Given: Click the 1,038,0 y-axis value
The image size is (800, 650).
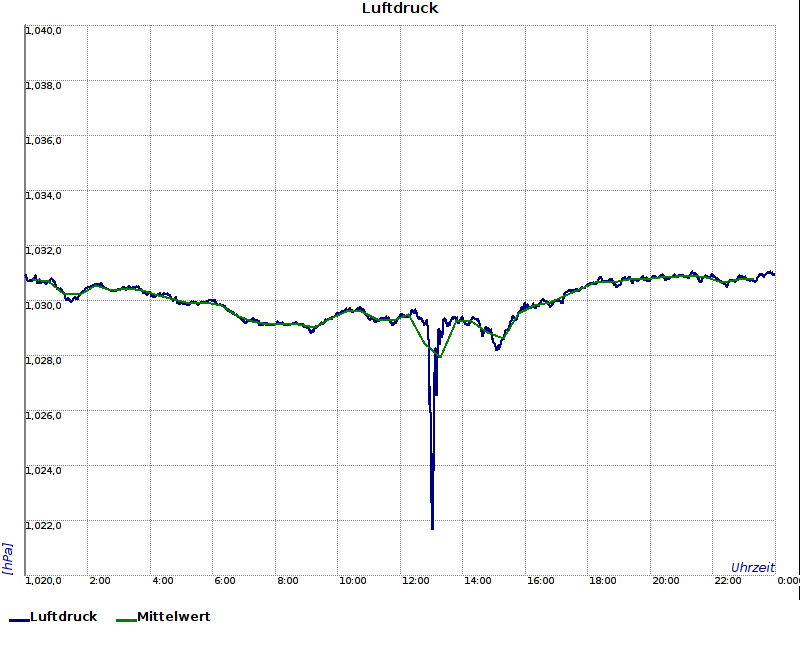Looking at the screenshot, I should pyautogui.click(x=43, y=86).
